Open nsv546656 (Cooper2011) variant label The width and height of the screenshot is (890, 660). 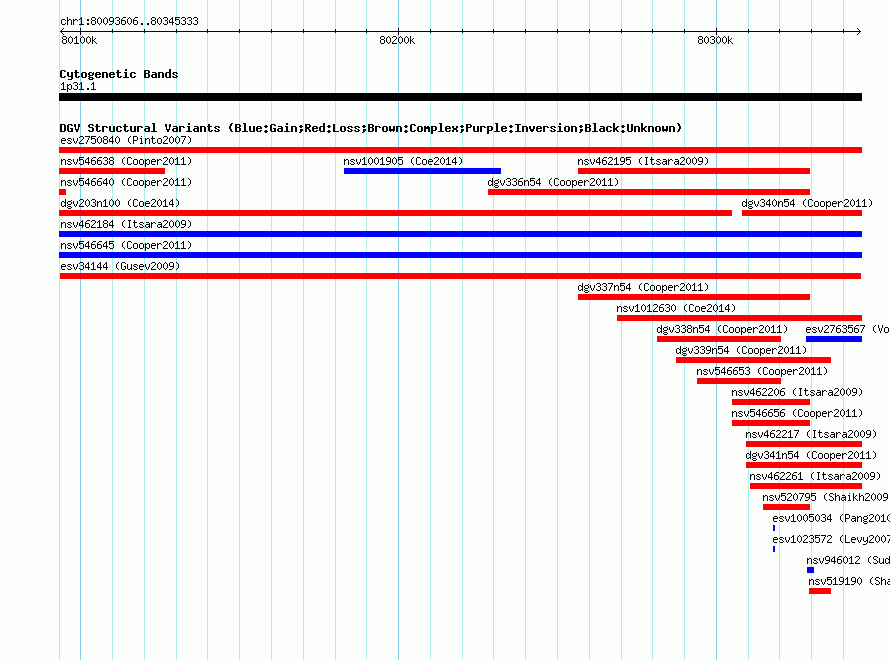pos(797,413)
